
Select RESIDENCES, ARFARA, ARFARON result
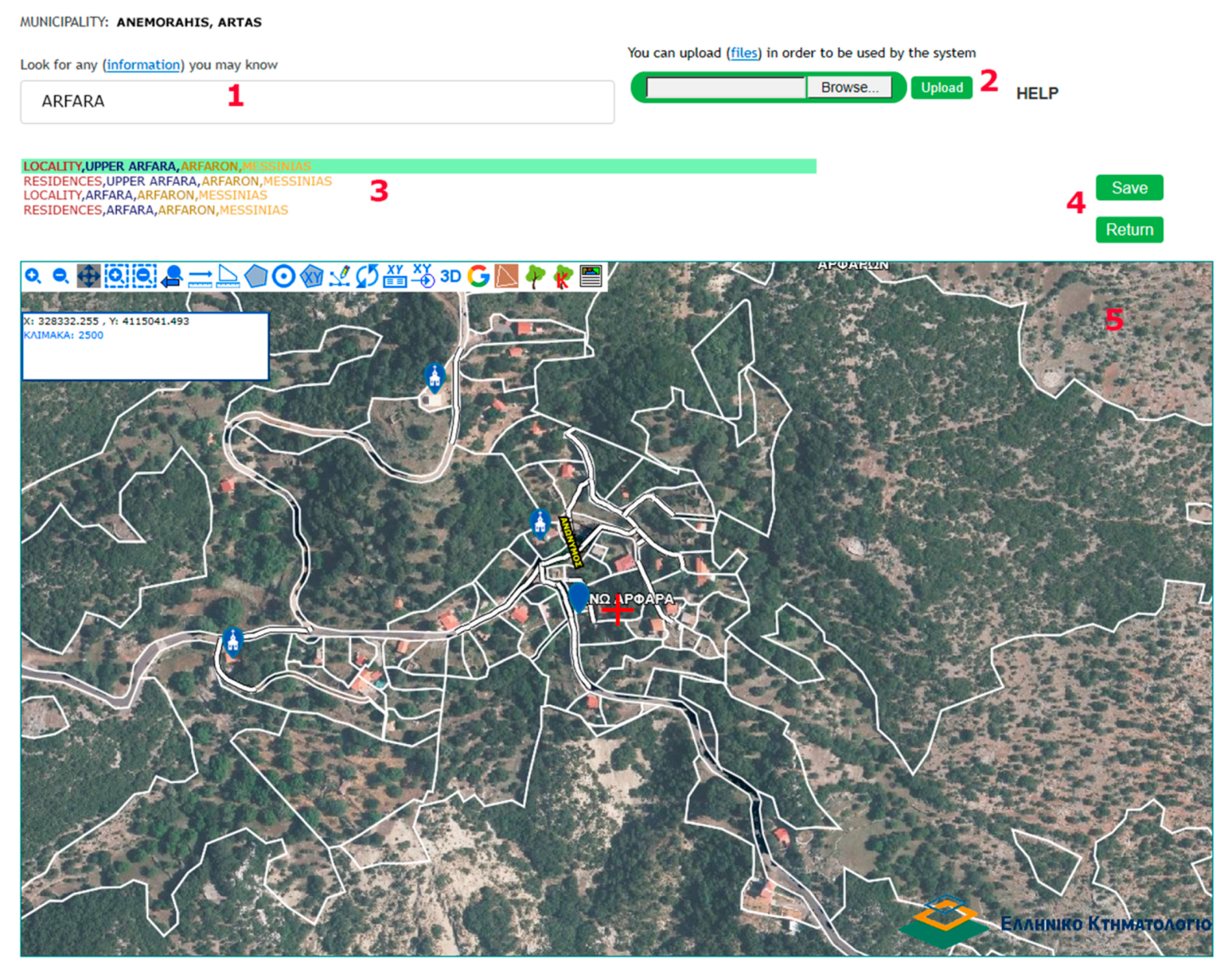[x=155, y=210]
